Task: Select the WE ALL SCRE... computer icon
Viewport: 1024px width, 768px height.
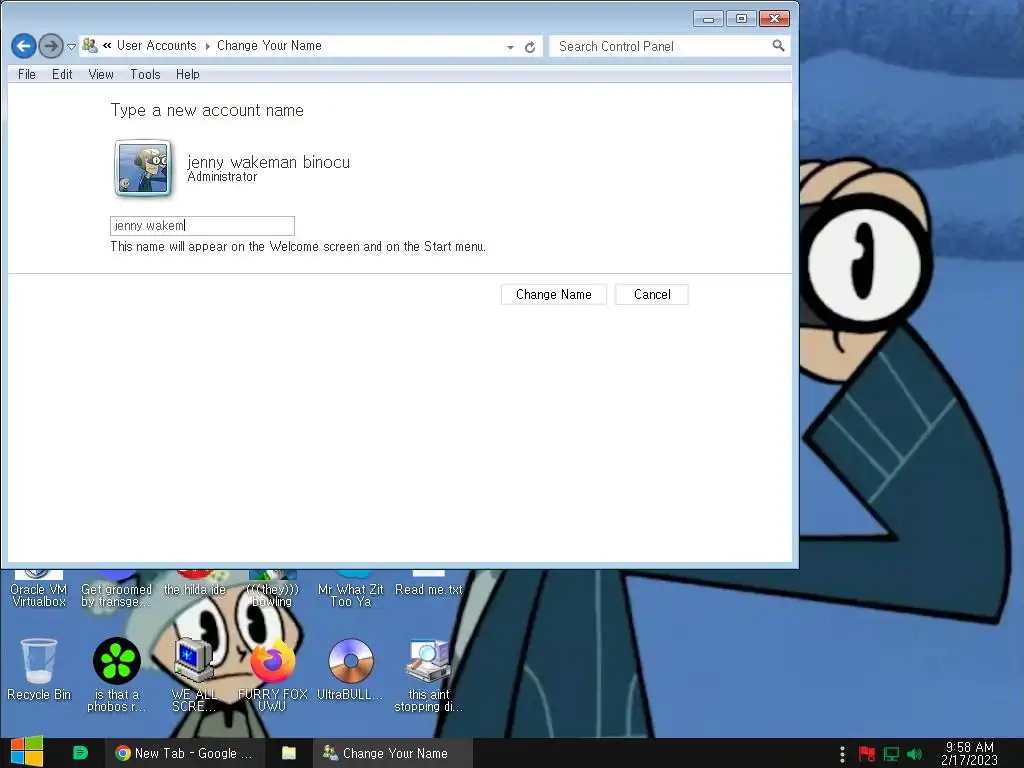Action: click(194, 675)
